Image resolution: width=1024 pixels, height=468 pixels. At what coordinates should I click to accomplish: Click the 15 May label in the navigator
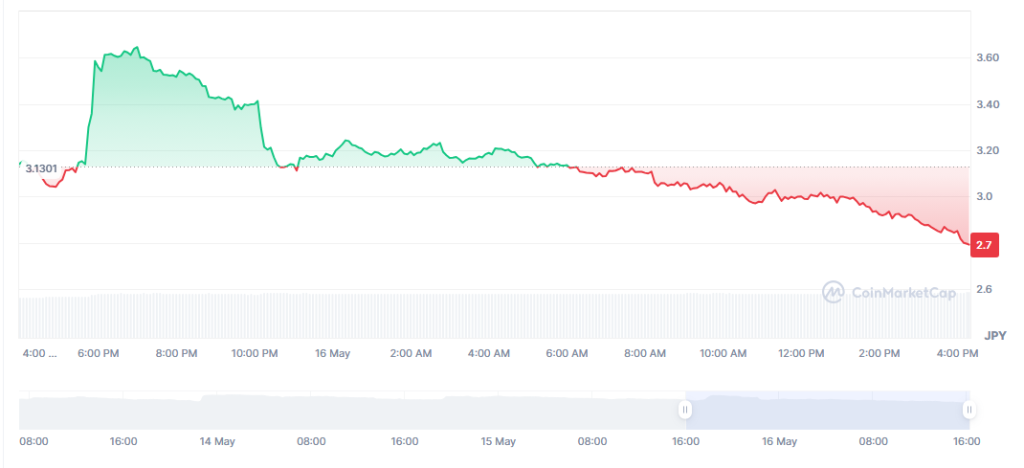(x=498, y=441)
